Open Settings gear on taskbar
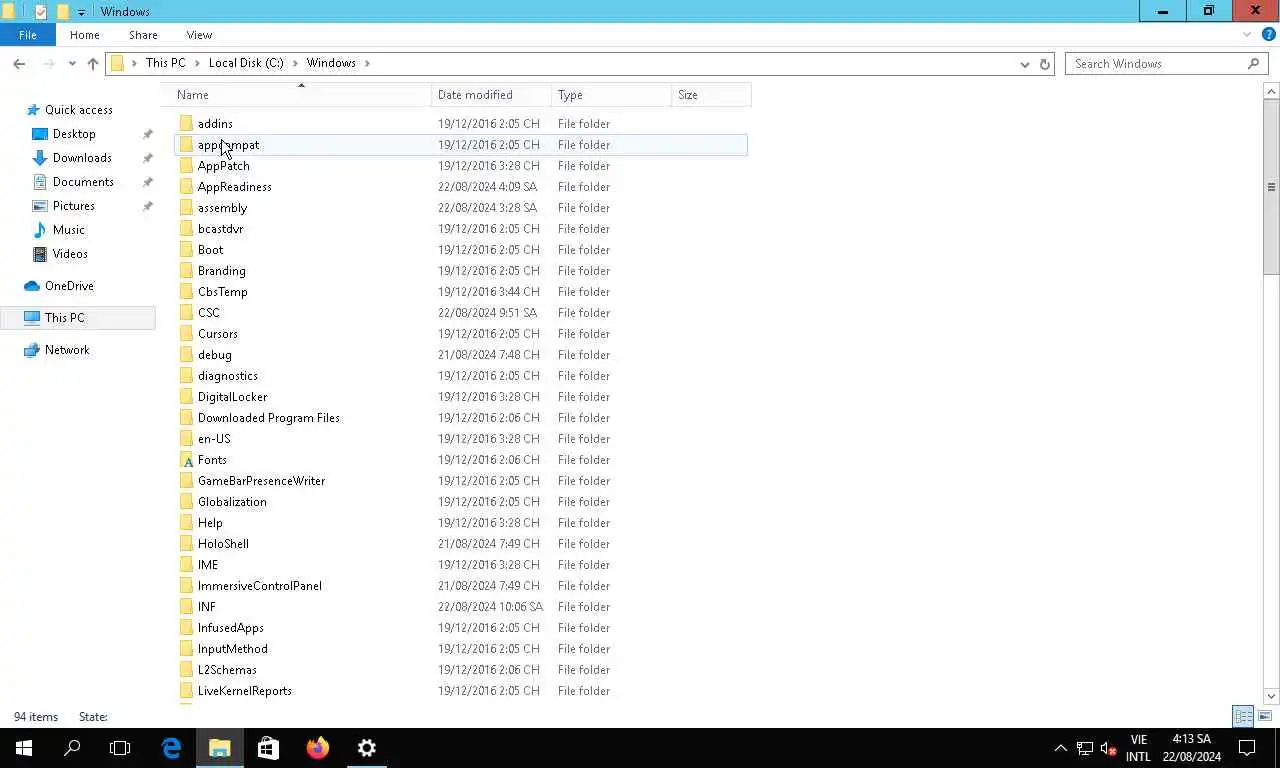The width and height of the screenshot is (1280, 768). [x=367, y=748]
